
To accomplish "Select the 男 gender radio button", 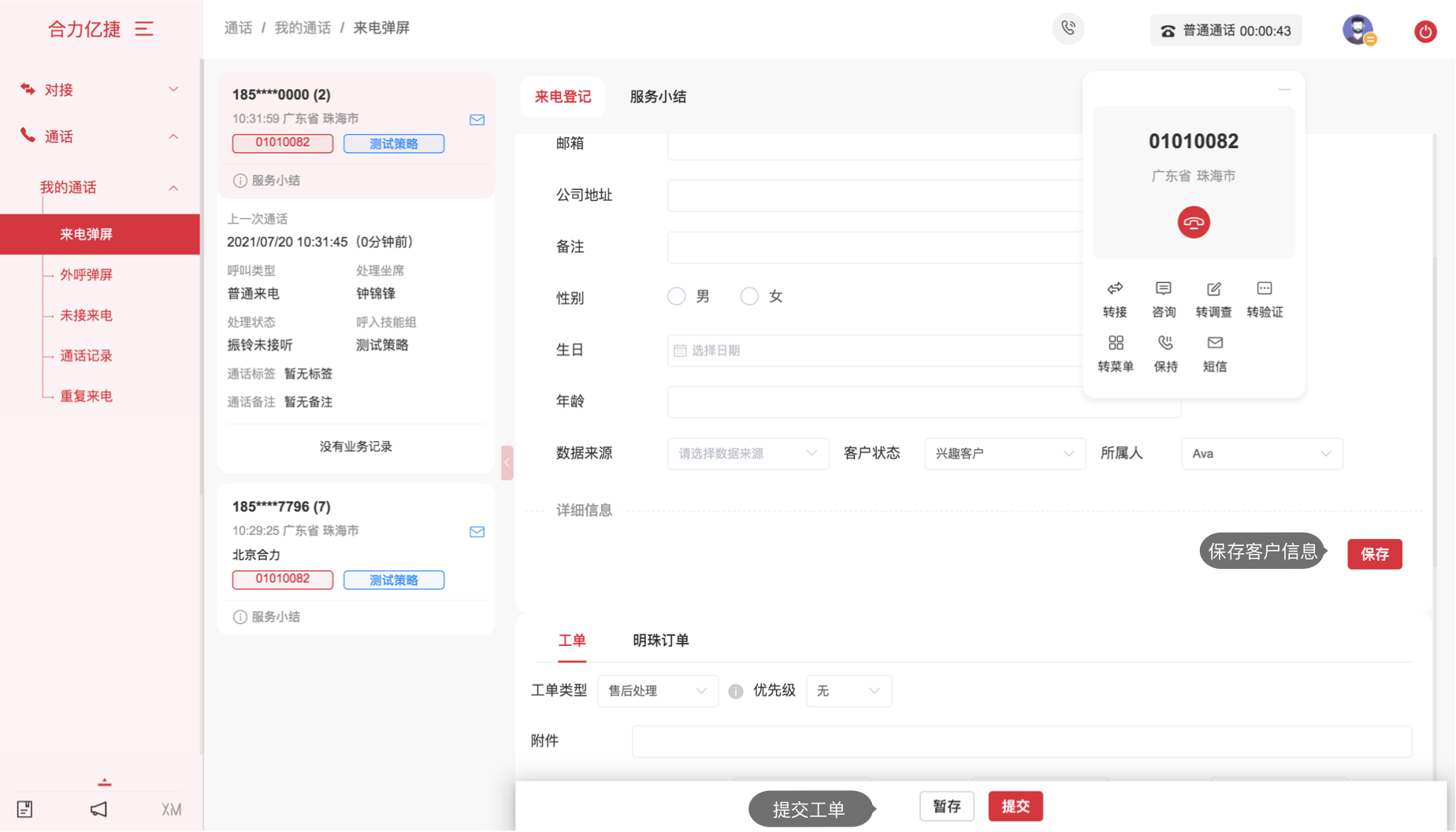I will click(x=676, y=296).
